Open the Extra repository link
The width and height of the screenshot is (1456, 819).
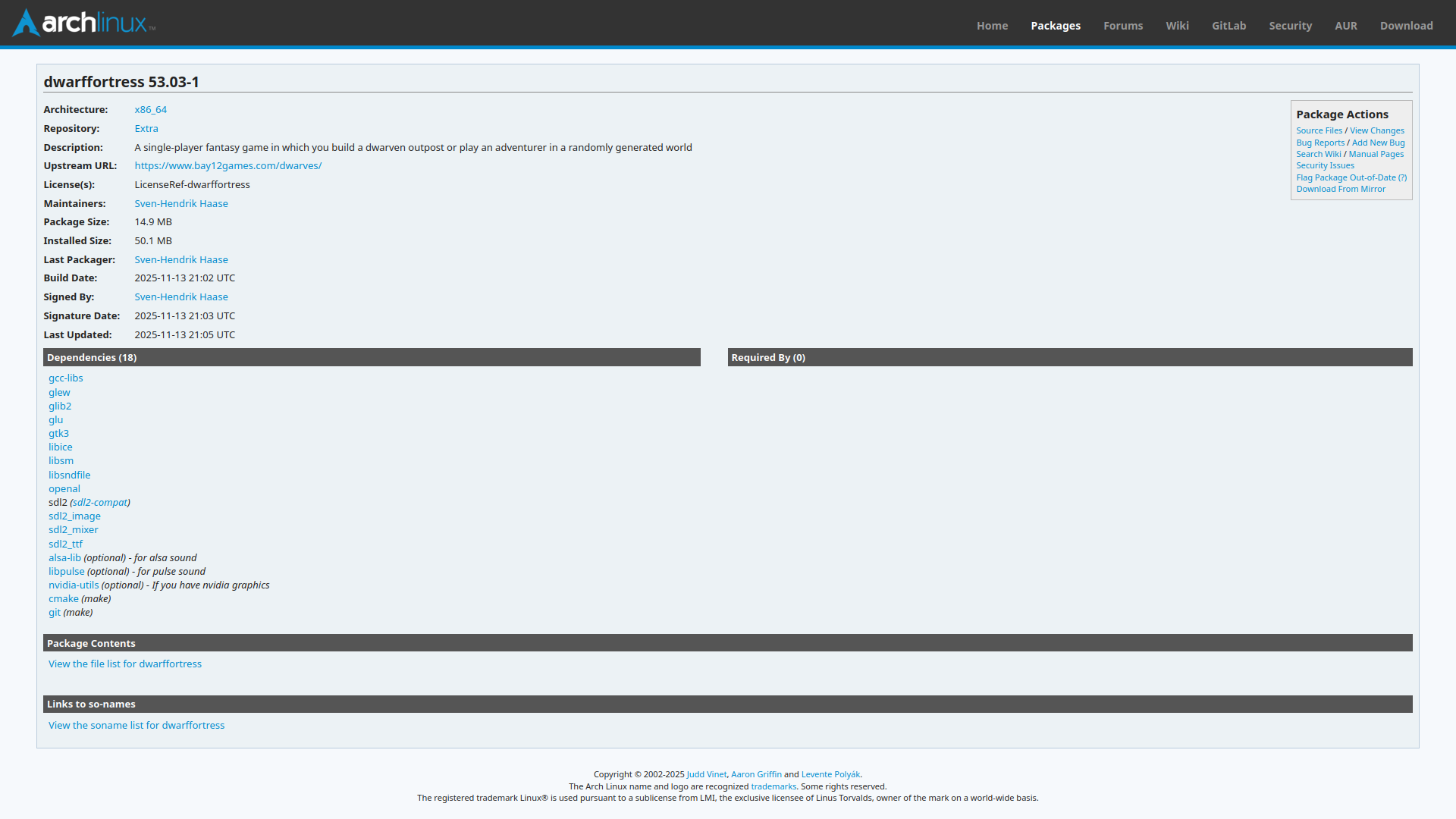point(146,129)
